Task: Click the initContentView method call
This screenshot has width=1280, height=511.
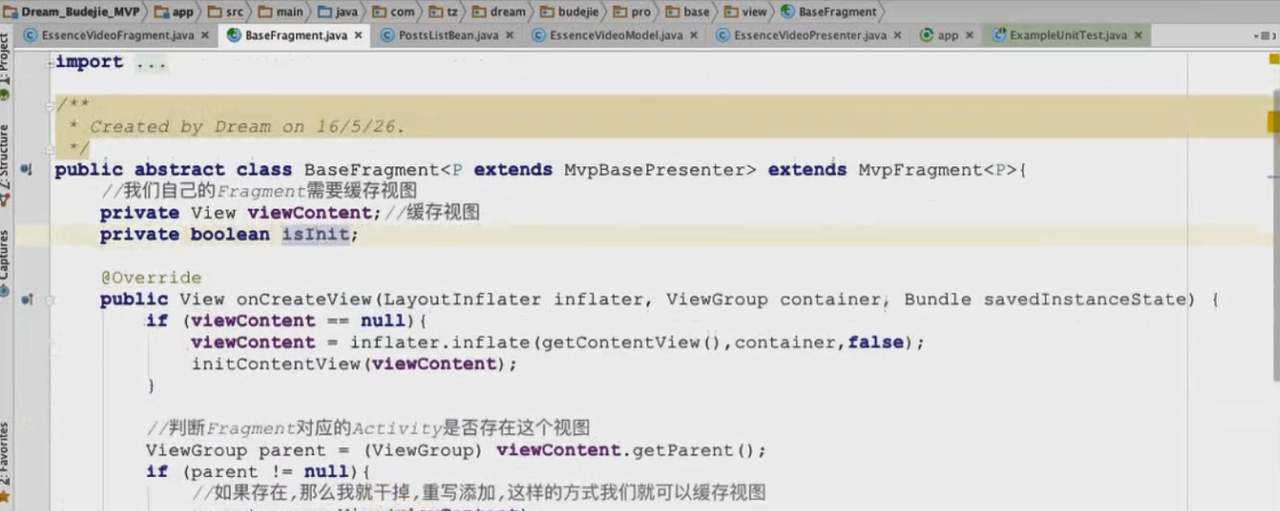Action: point(275,364)
